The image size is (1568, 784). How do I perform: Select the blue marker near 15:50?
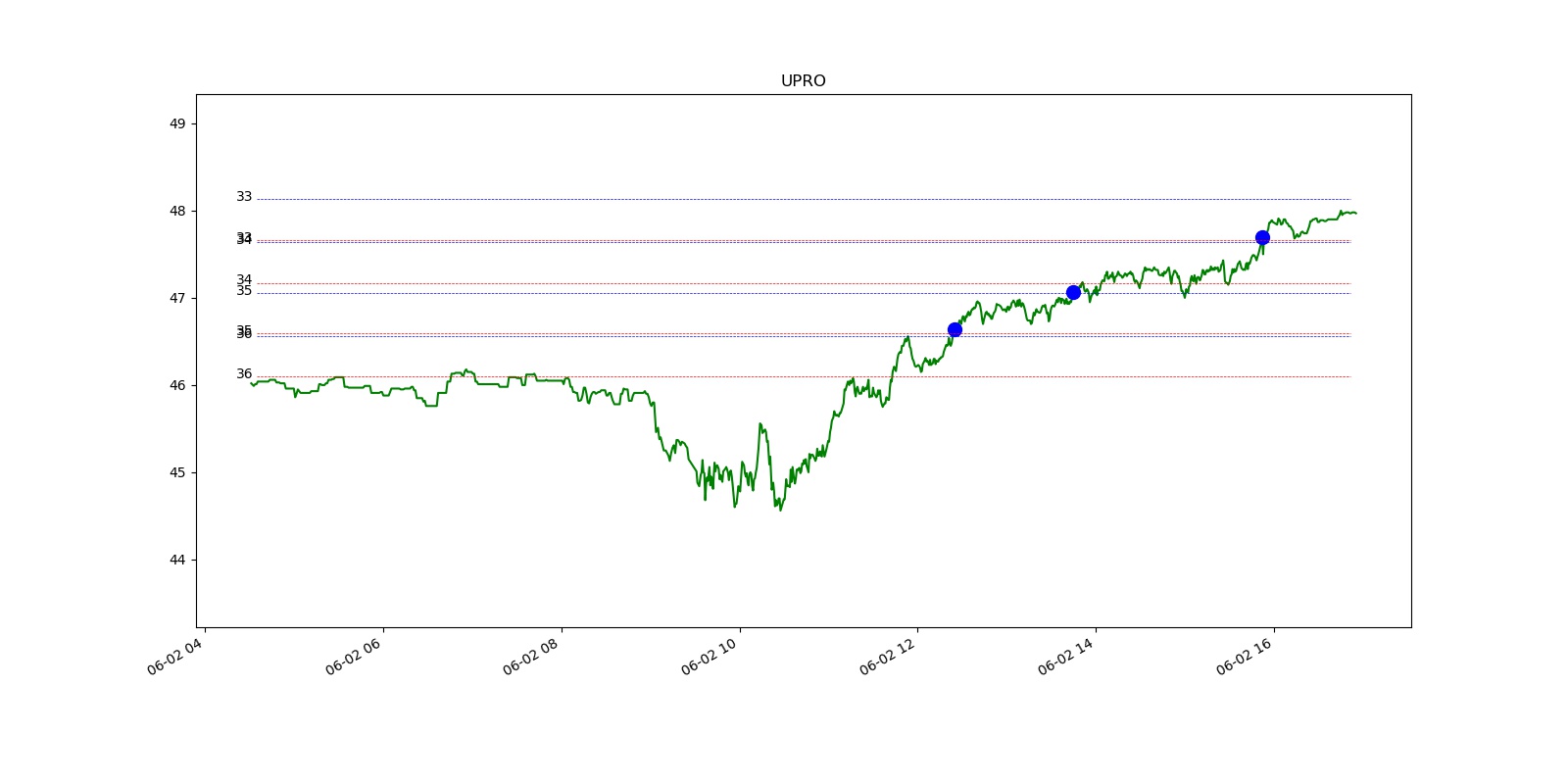(1262, 237)
